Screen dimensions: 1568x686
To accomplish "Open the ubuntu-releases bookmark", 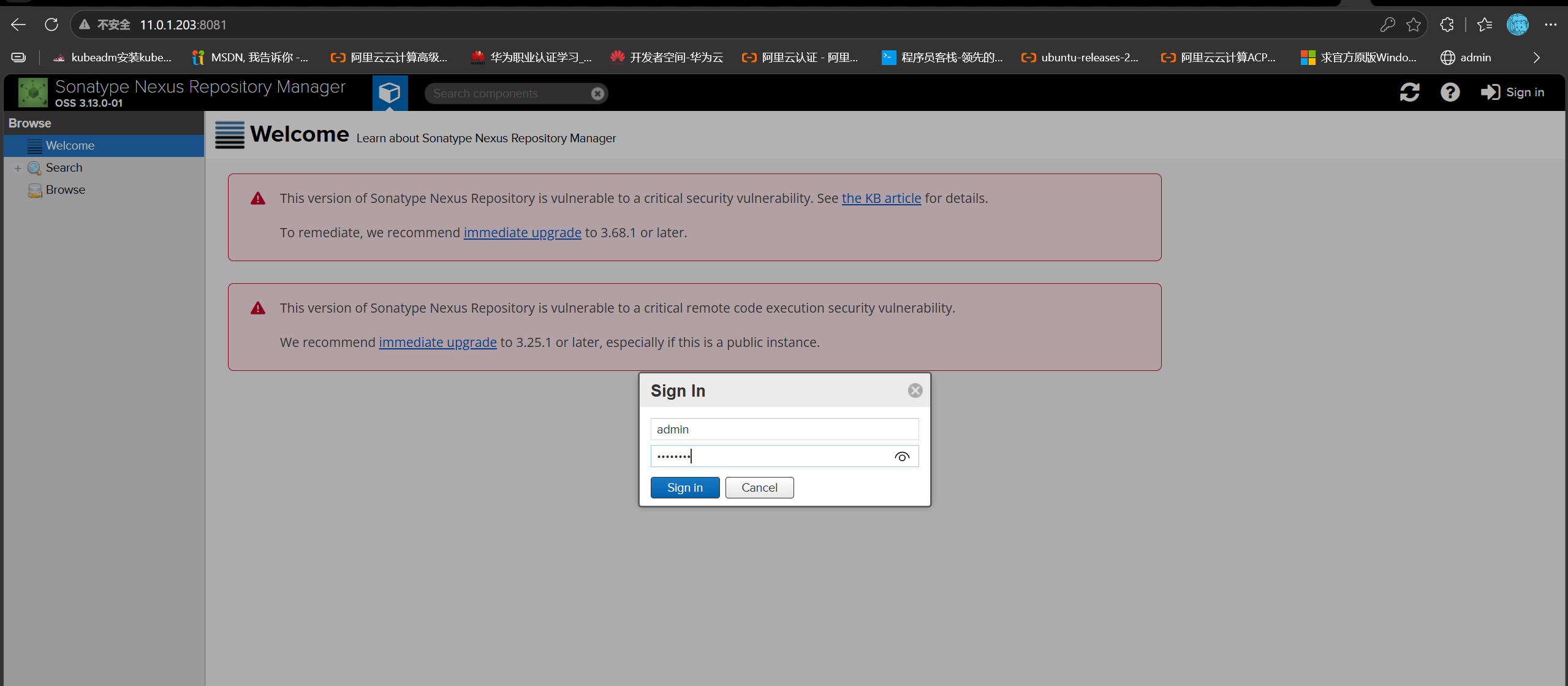I will coord(1080,58).
